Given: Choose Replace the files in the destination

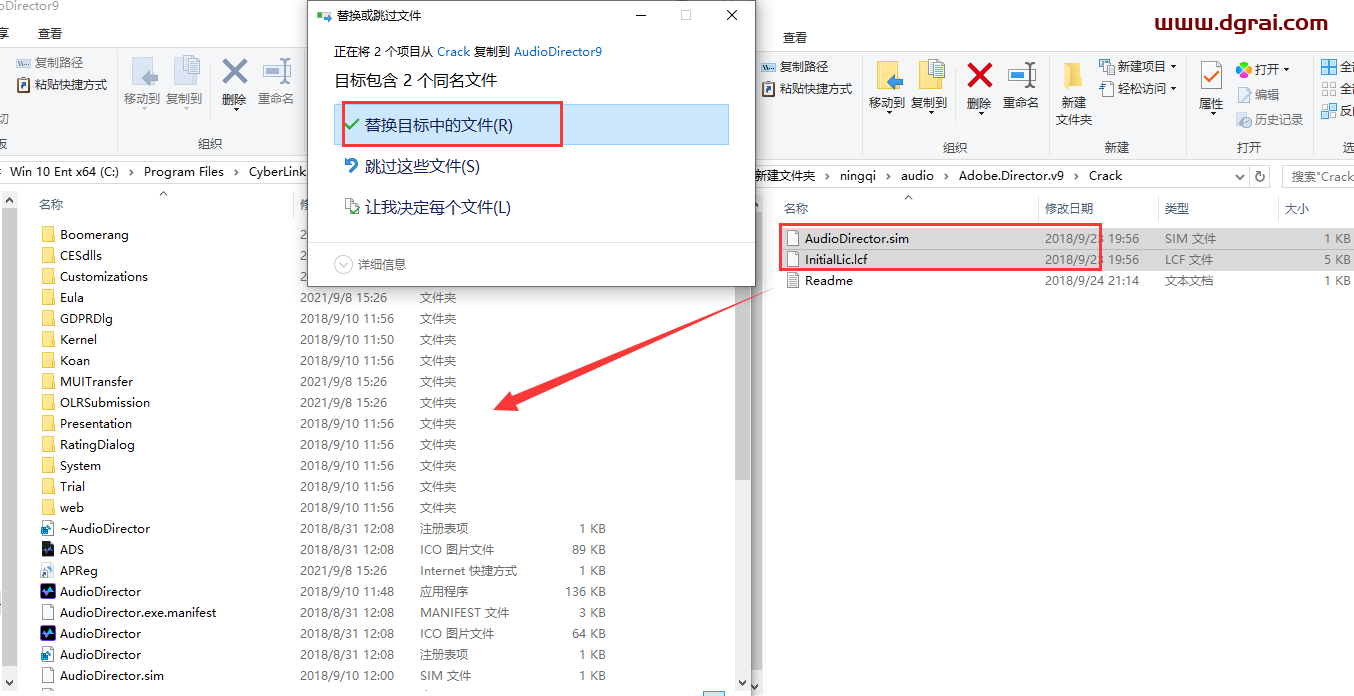Looking at the screenshot, I should 531,125.
